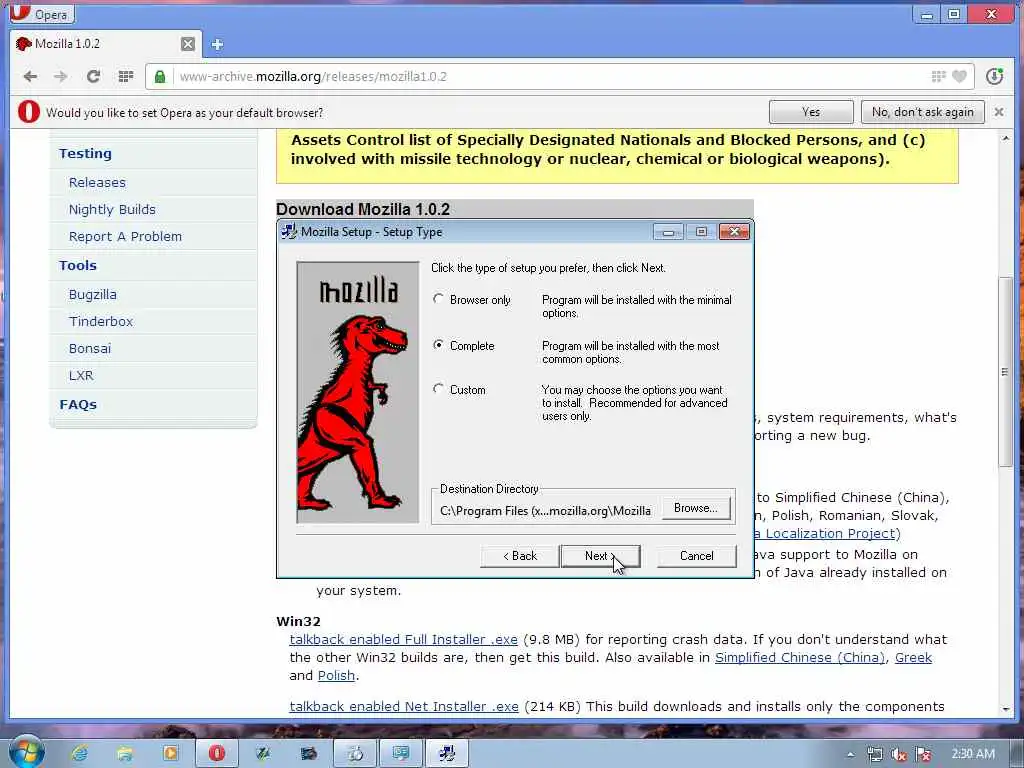Image resolution: width=1024 pixels, height=768 pixels.
Task: Minimize the Mozilla Setup dialog
Action: click(668, 232)
